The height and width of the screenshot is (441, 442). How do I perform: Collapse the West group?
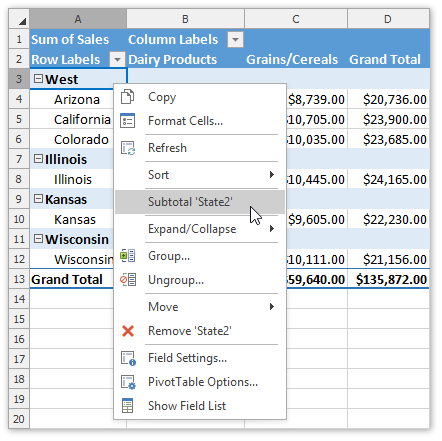click(39, 79)
